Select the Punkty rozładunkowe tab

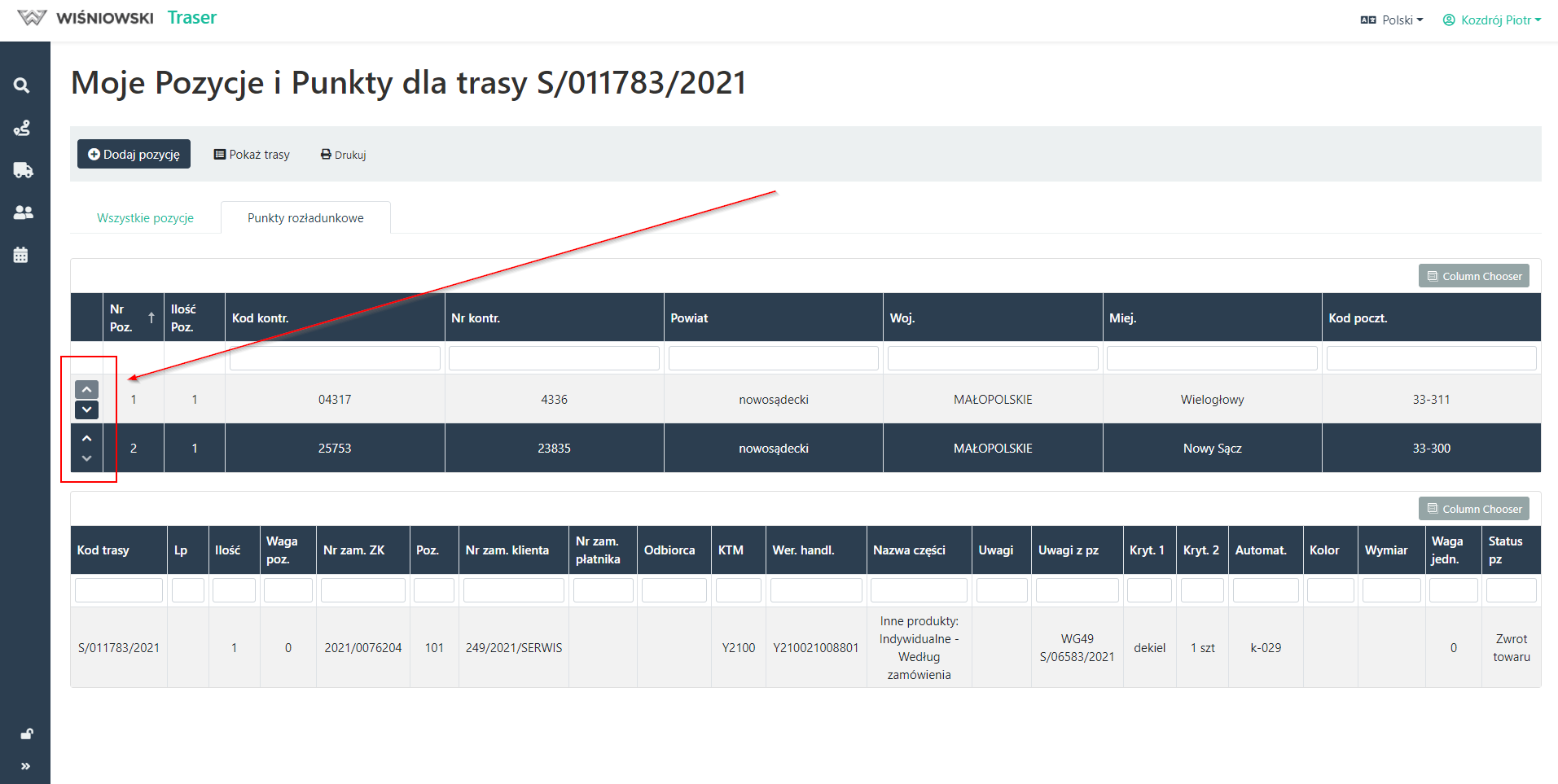(305, 218)
